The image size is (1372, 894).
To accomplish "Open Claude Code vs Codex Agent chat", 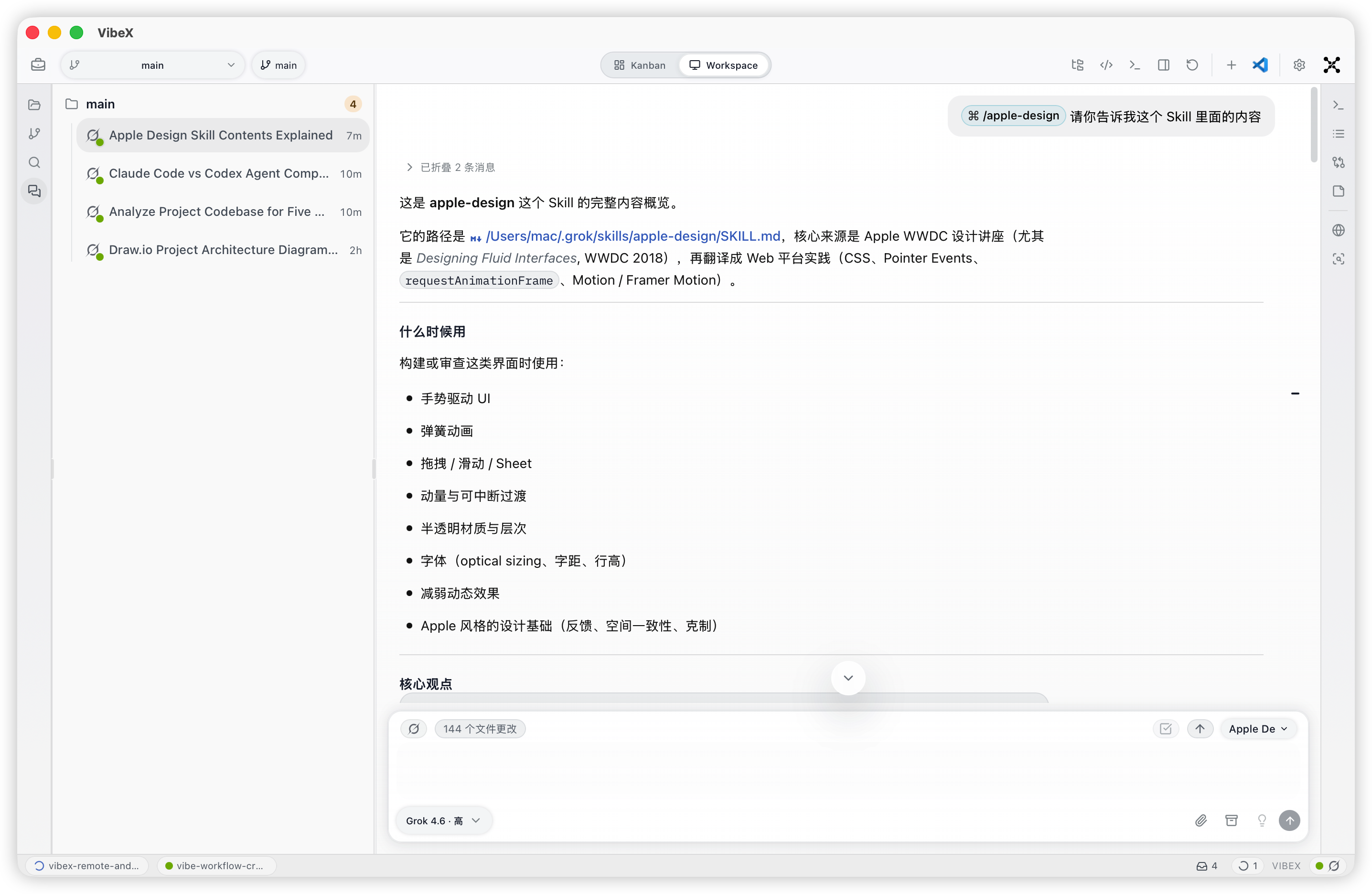I will pos(223,173).
